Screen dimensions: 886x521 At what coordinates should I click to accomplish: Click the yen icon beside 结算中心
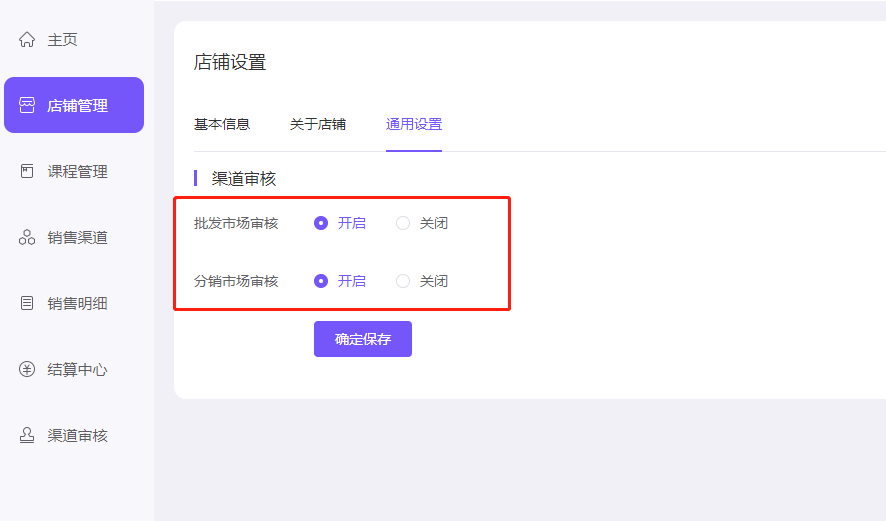coord(27,370)
